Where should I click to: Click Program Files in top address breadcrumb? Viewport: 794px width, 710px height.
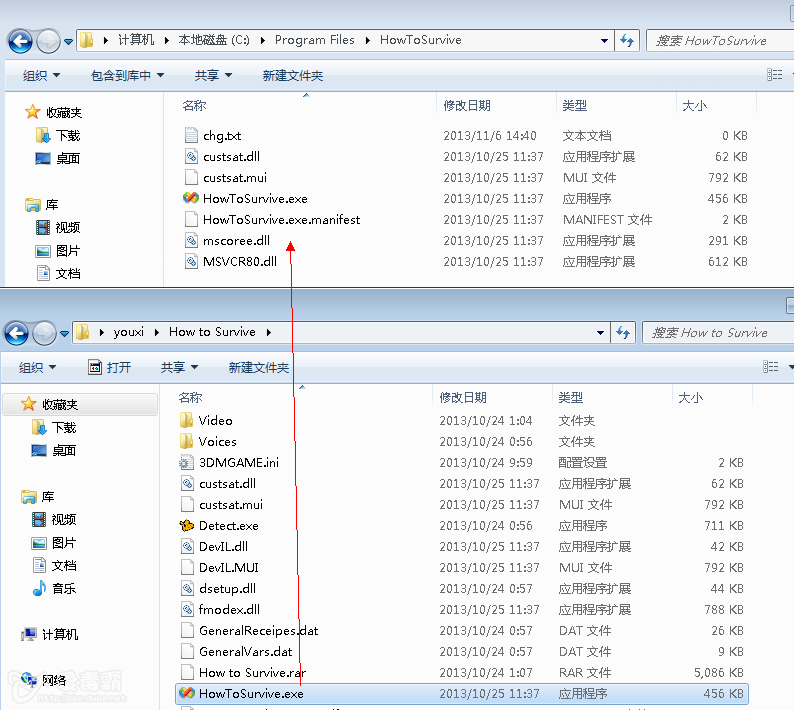[314, 41]
